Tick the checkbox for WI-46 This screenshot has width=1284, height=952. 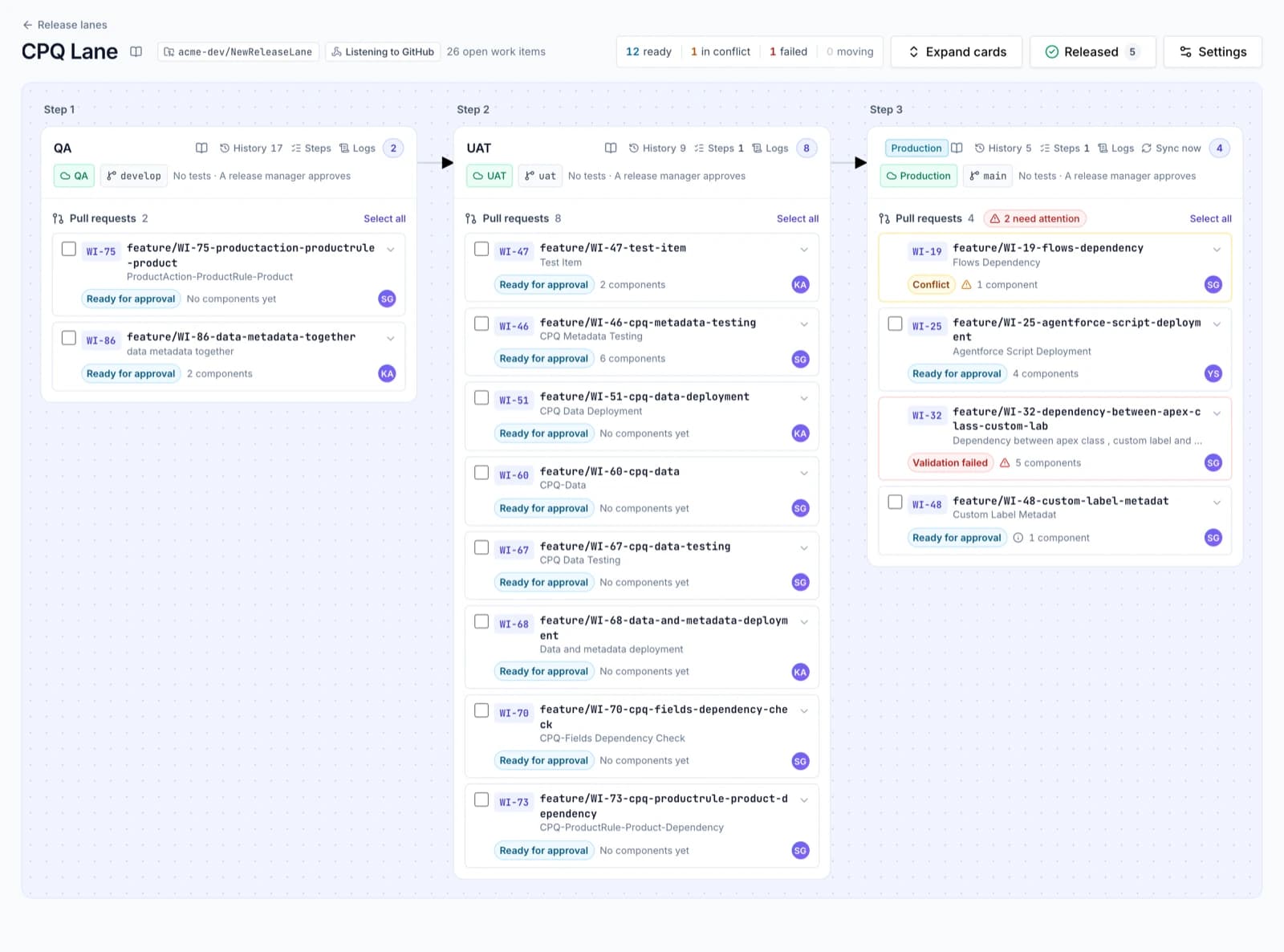pos(481,323)
